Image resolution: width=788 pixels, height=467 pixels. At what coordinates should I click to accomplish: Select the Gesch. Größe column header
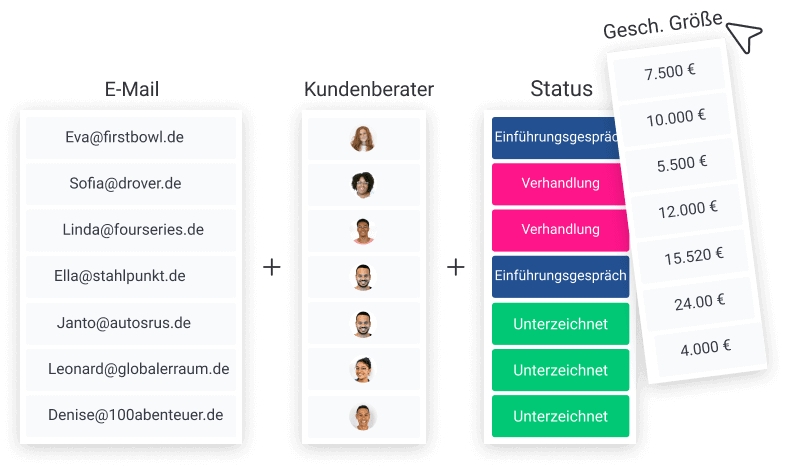[662, 26]
